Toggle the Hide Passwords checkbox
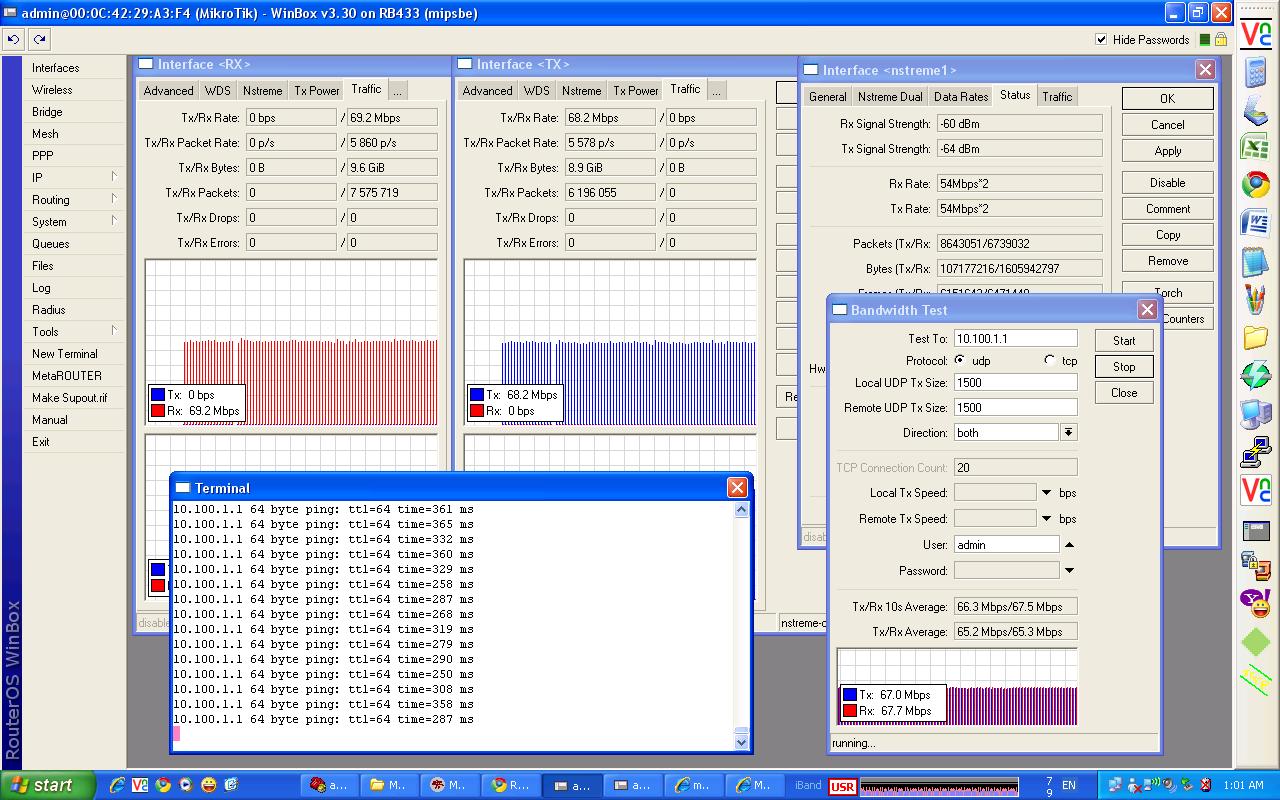The width and height of the screenshot is (1280, 800). [1102, 40]
